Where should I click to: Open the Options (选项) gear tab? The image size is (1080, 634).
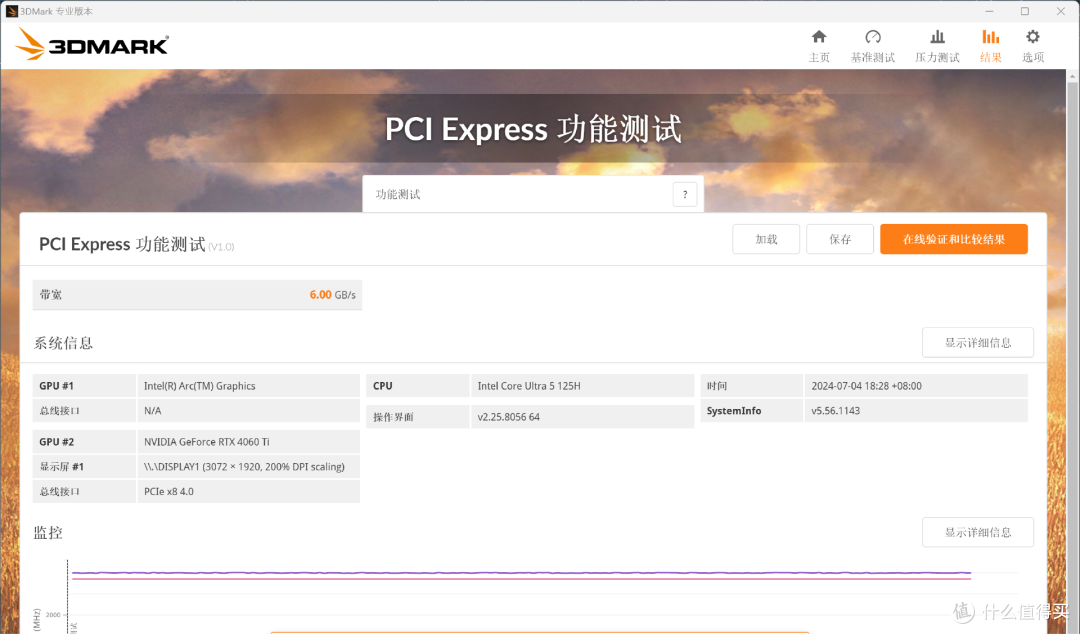tap(1032, 46)
